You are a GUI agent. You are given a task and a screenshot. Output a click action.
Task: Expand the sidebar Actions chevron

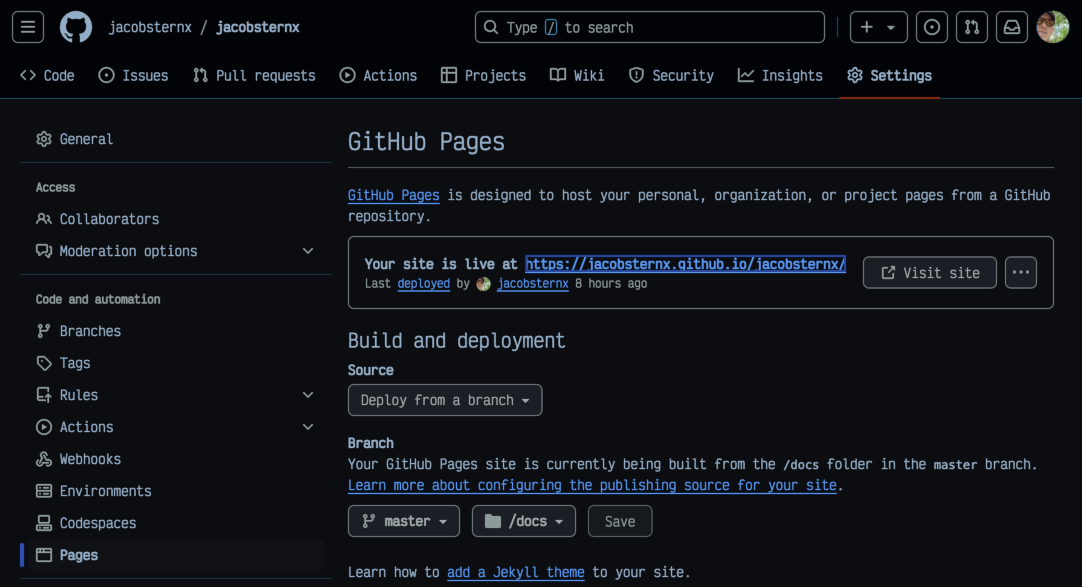pos(308,427)
